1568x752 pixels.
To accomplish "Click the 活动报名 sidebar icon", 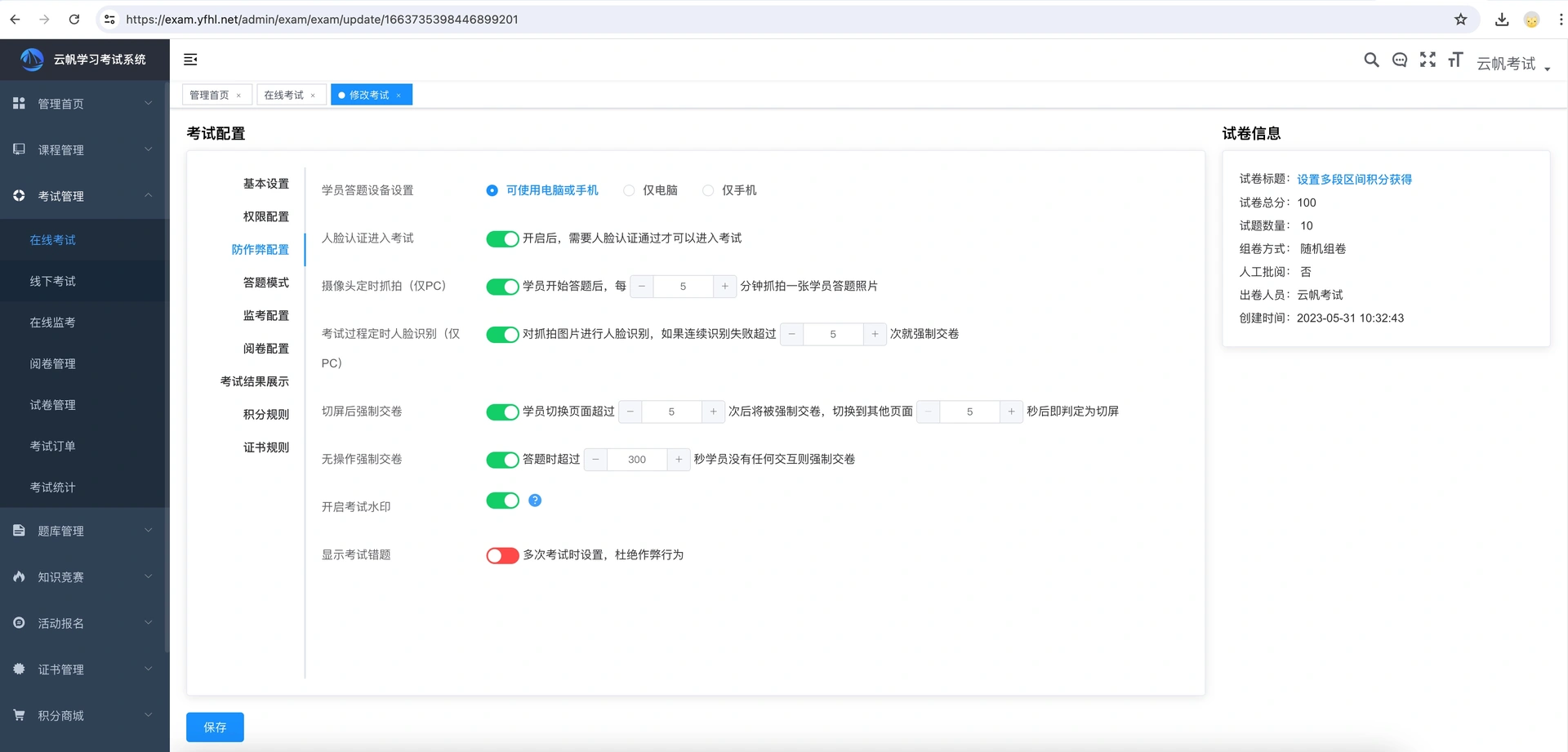I will (19, 623).
